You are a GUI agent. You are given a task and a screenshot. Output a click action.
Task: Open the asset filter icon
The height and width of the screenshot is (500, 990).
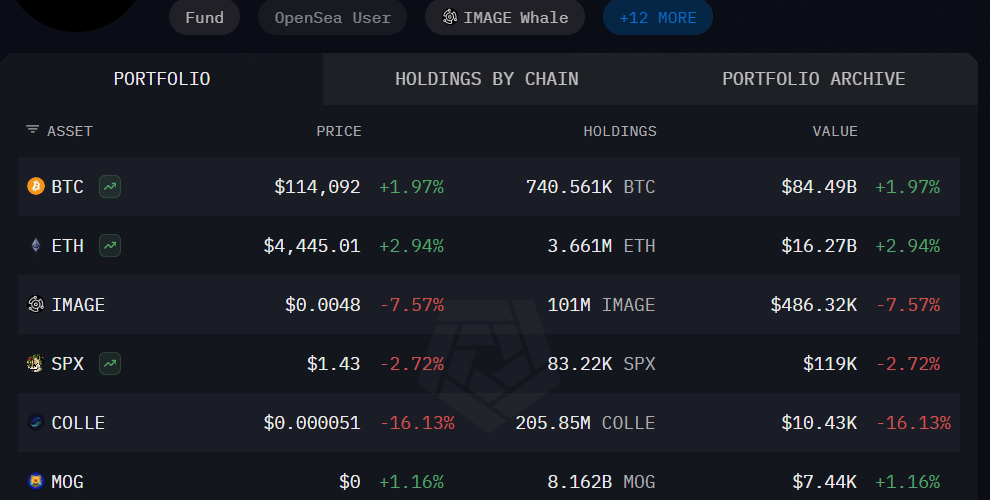click(32, 131)
